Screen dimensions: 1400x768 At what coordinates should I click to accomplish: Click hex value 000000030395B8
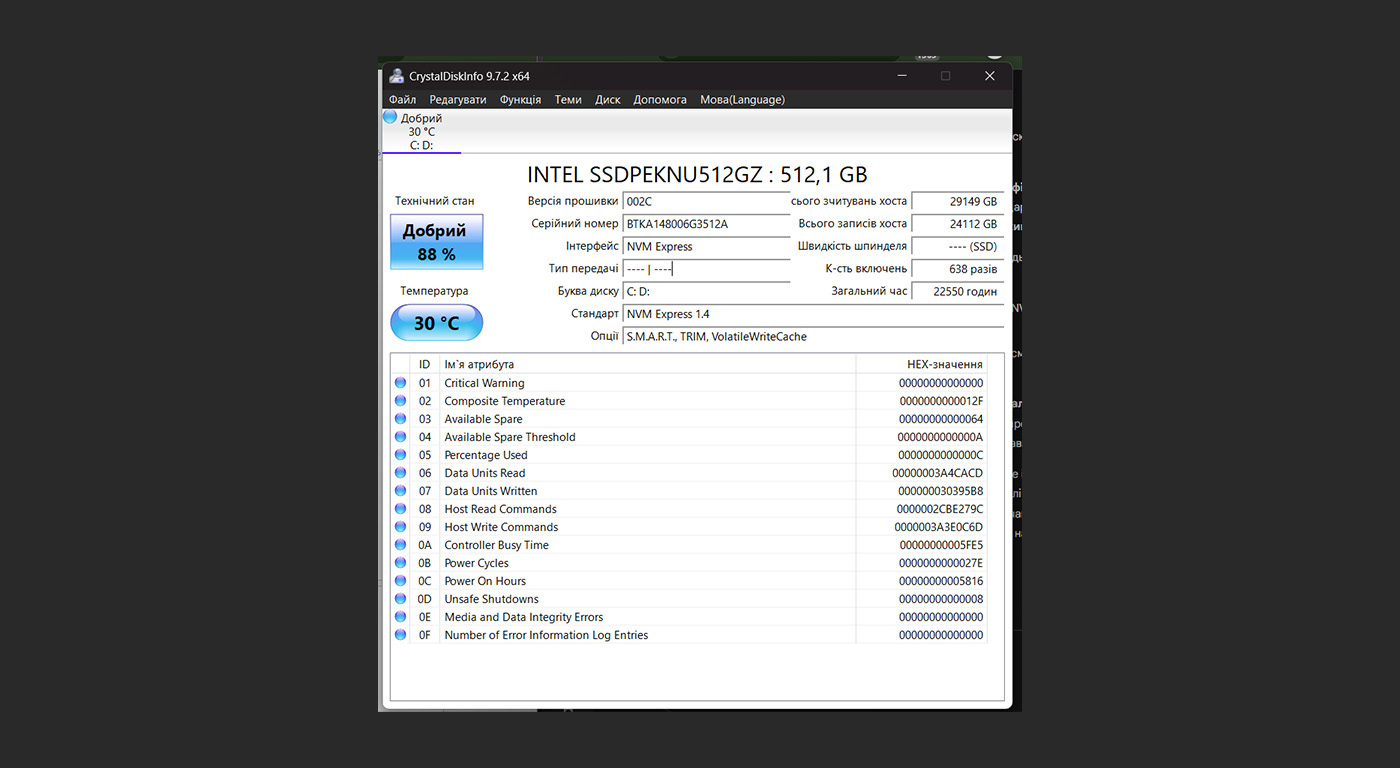pos(941,491)
